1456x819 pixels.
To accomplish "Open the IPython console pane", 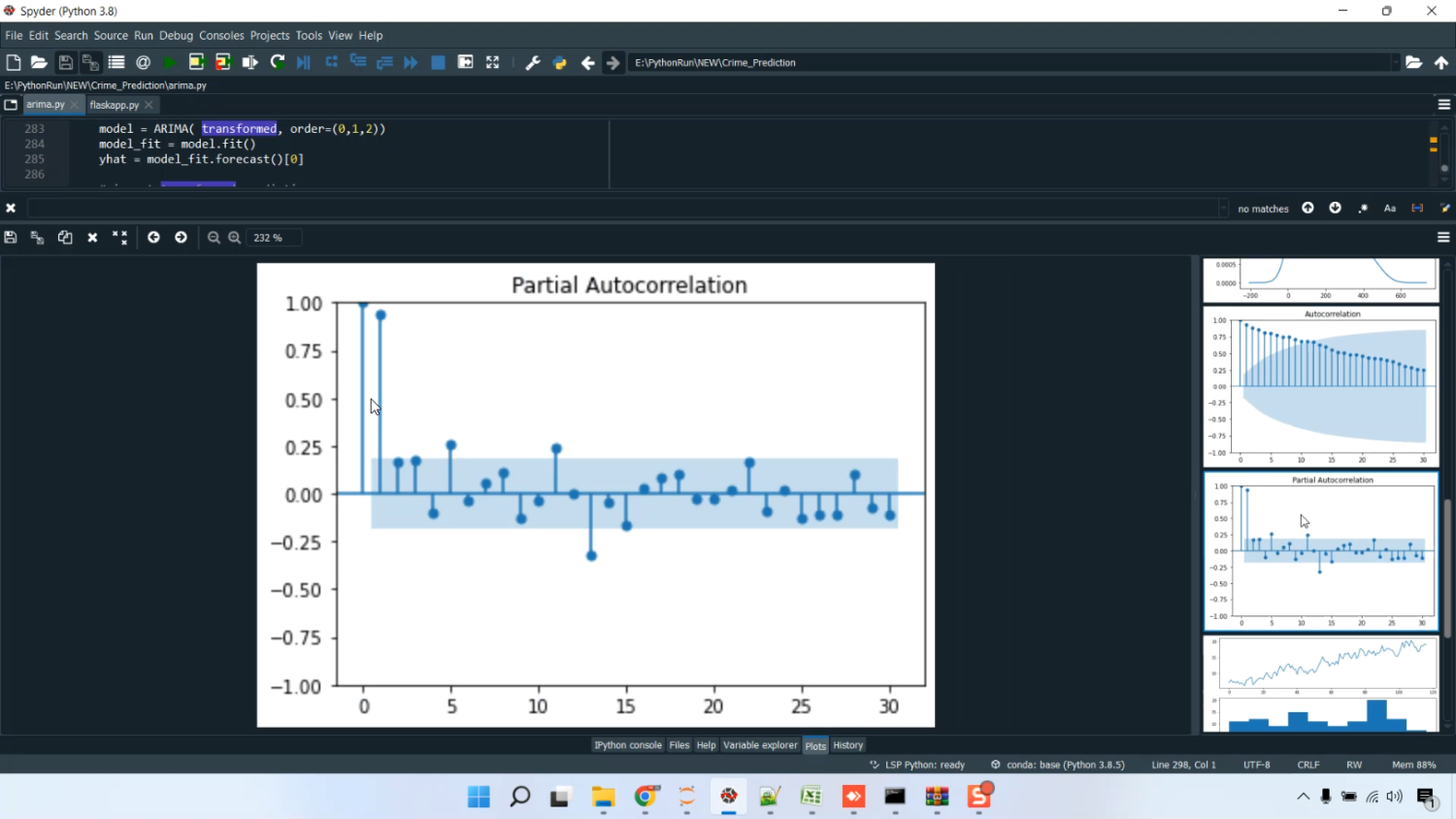I will click(628, 745).
